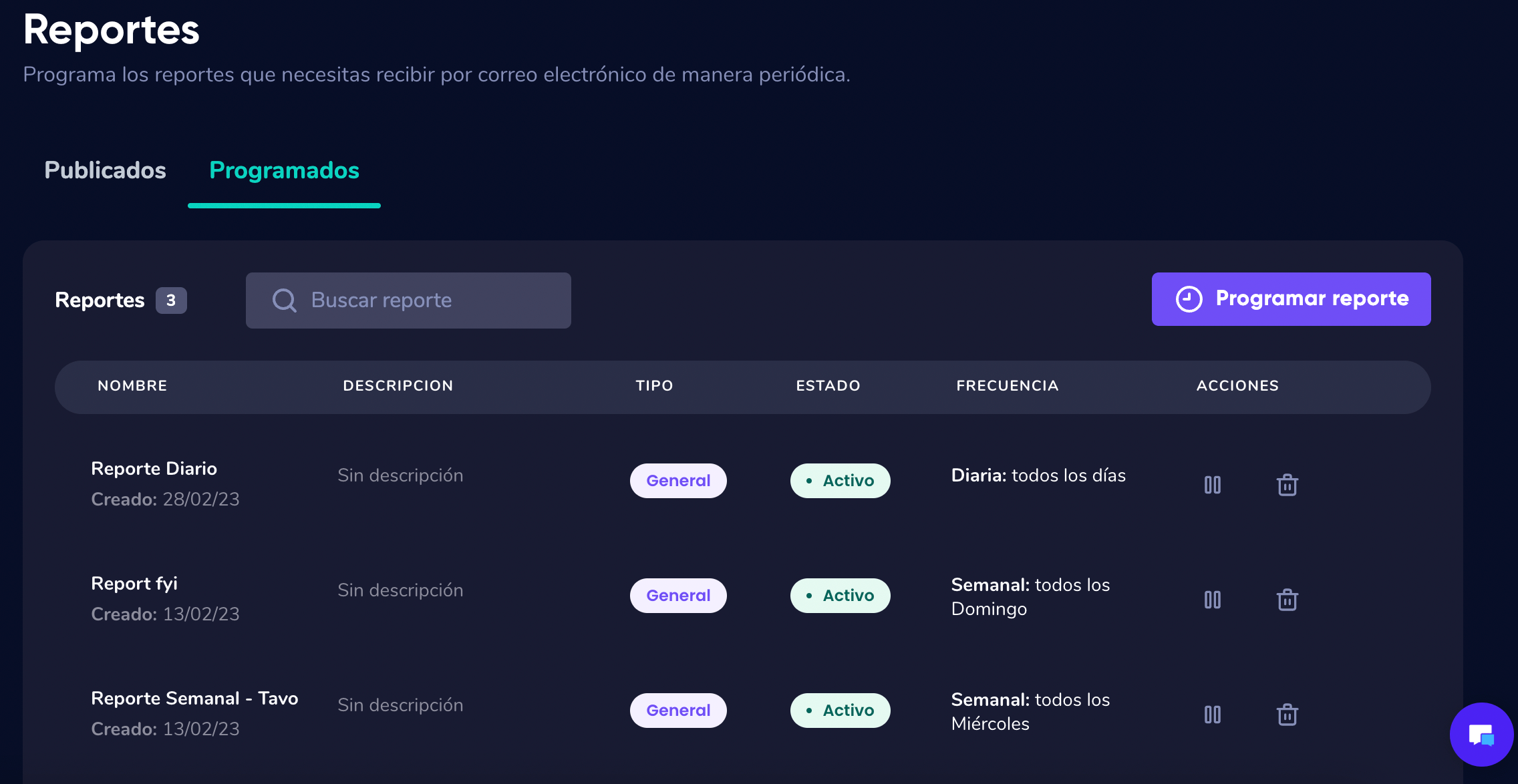The image size is (1518, 784).
Task: Select the General type badge of Reporte Diario
Action: pos(678,480)
